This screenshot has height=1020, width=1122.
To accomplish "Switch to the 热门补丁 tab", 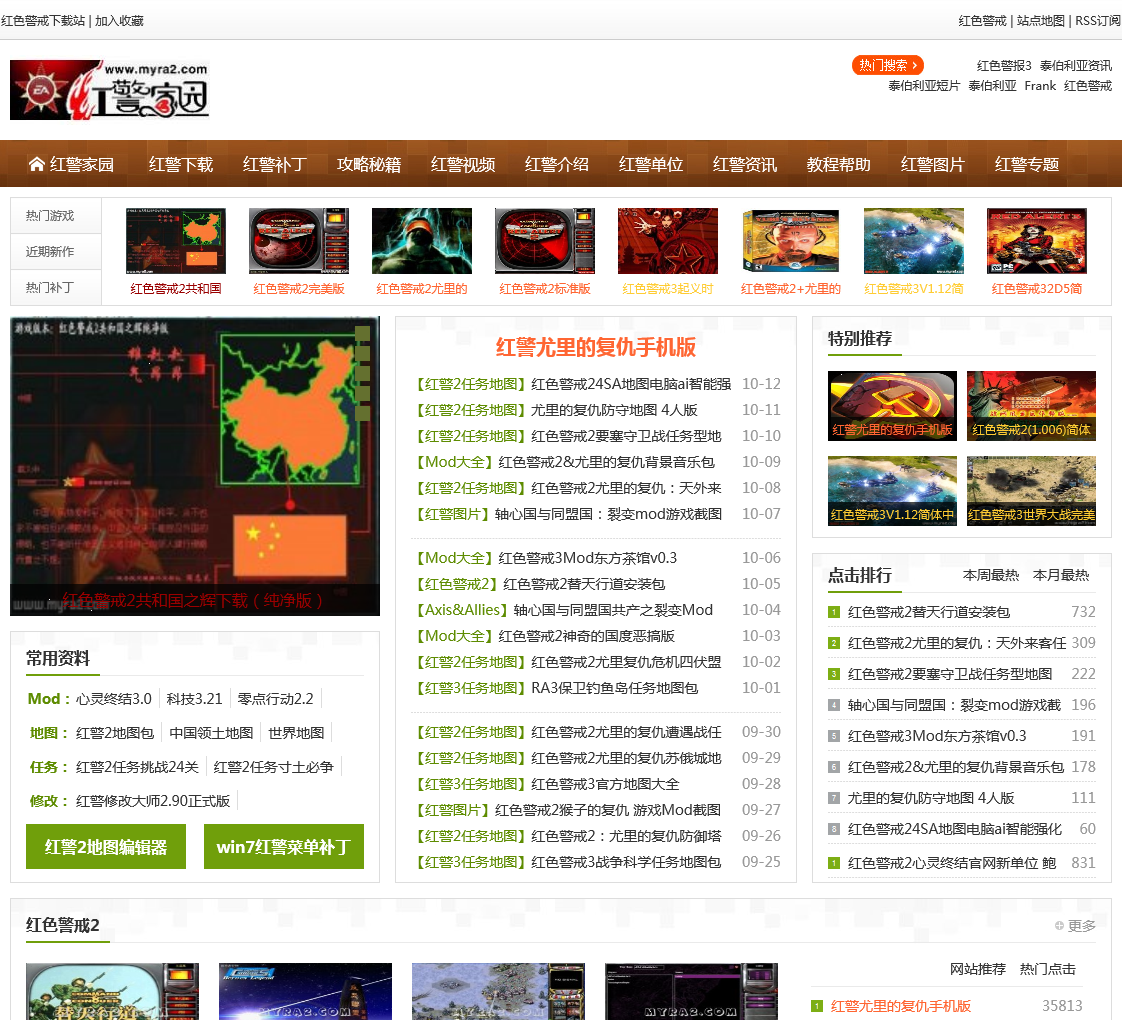I will (56, 287).
